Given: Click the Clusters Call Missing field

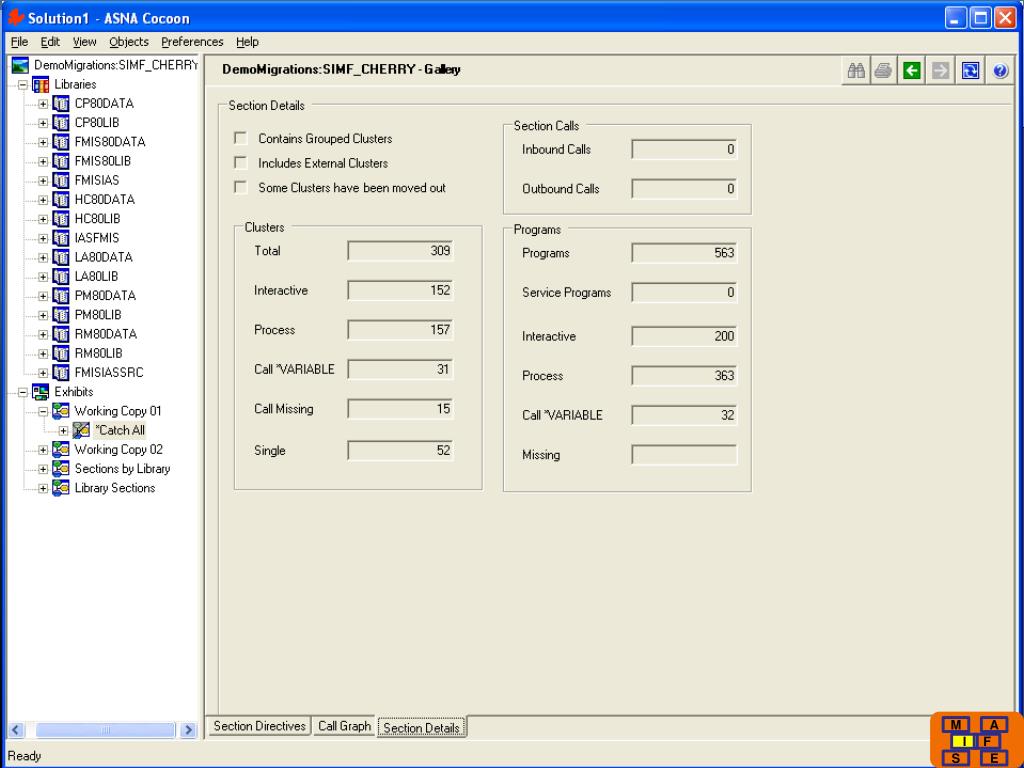Looking at the screenshot, I should click(400, 409).
